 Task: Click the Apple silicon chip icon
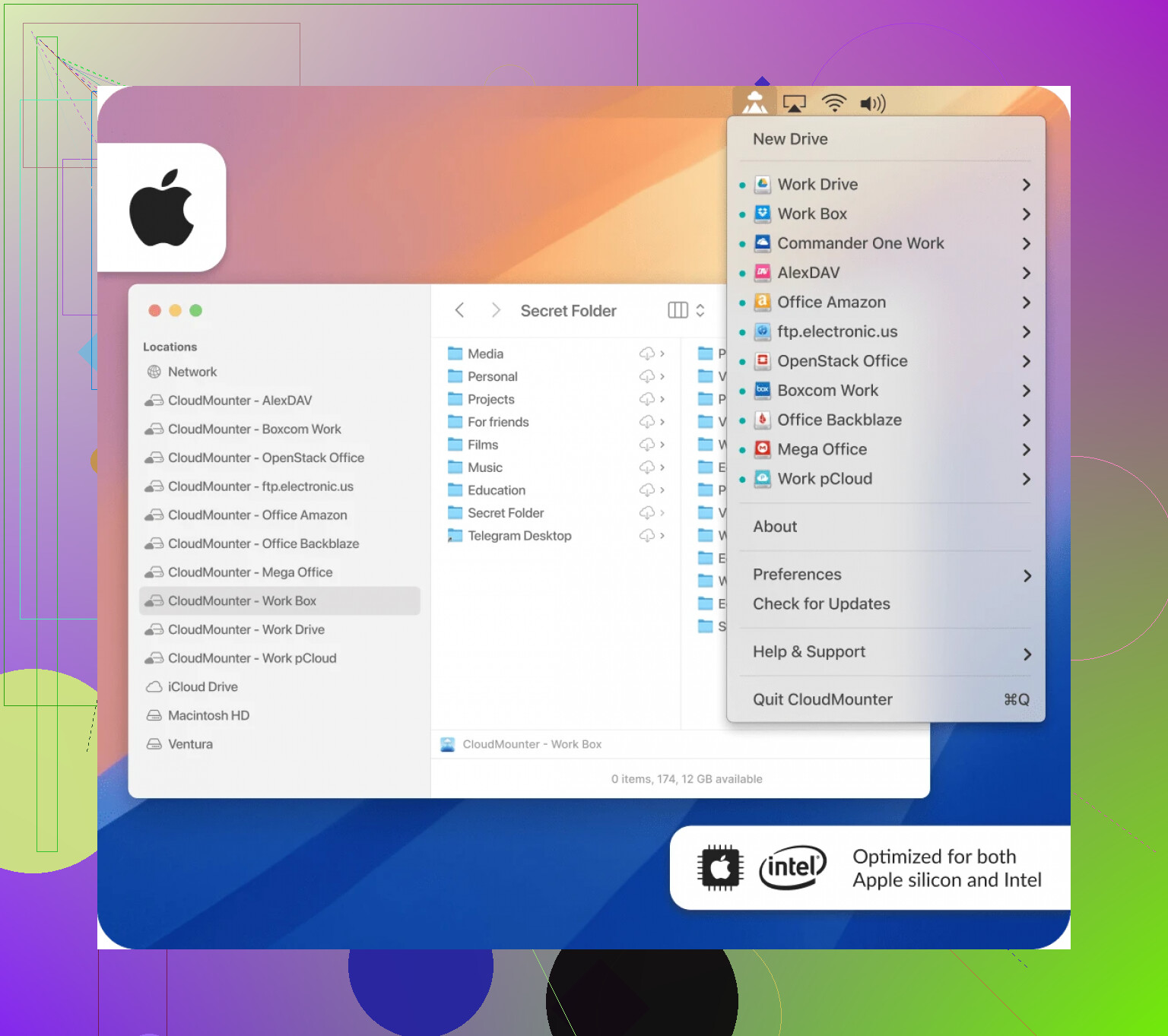point(720,867)
